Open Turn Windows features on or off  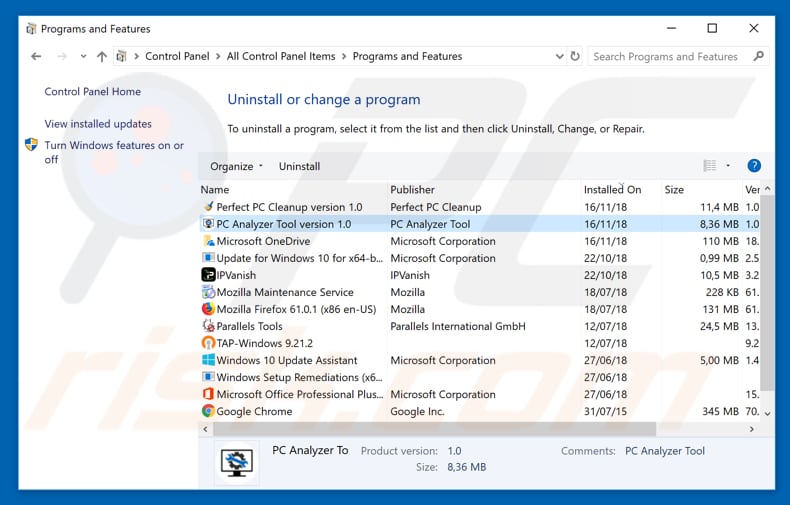tap(114, 152)
